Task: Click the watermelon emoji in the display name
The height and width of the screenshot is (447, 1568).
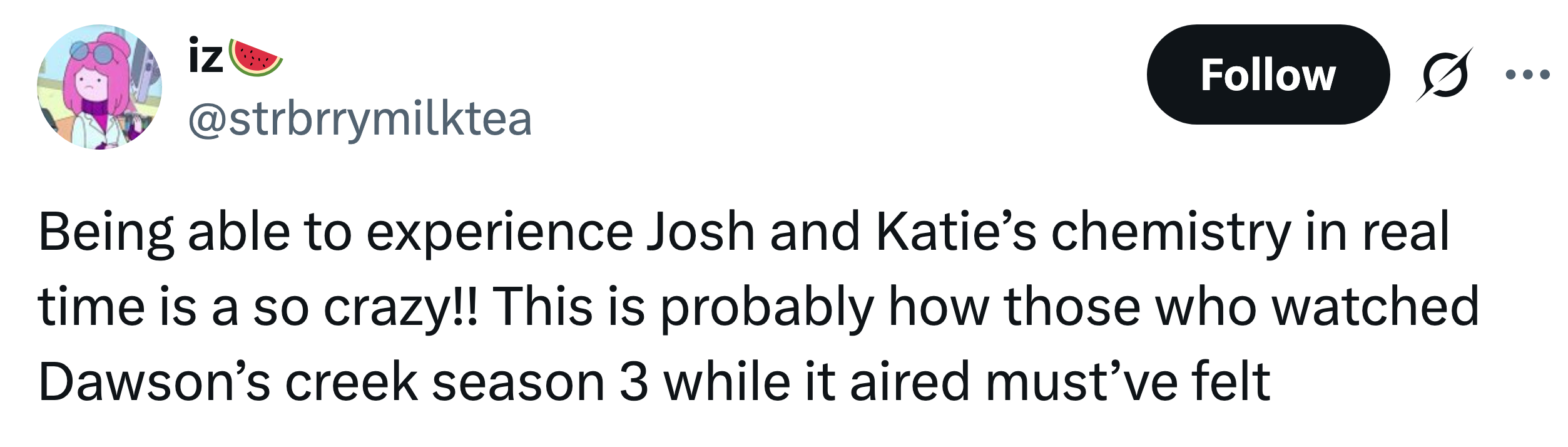Action: click(x=257, y=58)
